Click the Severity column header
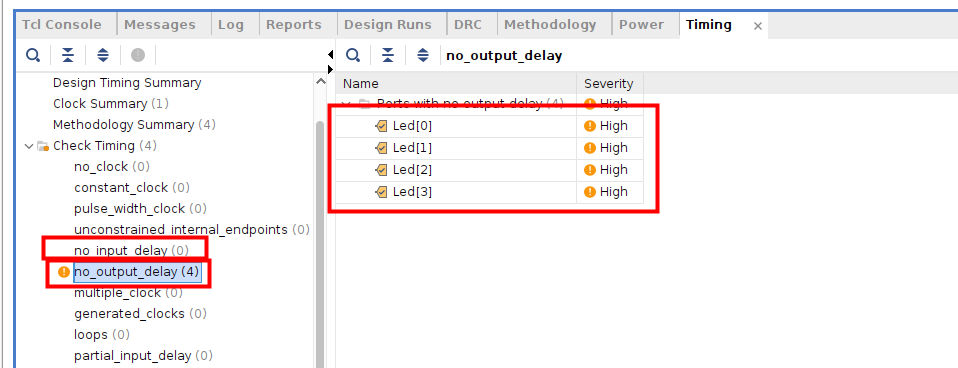The image size is (958, 368). tap(609, 84)
